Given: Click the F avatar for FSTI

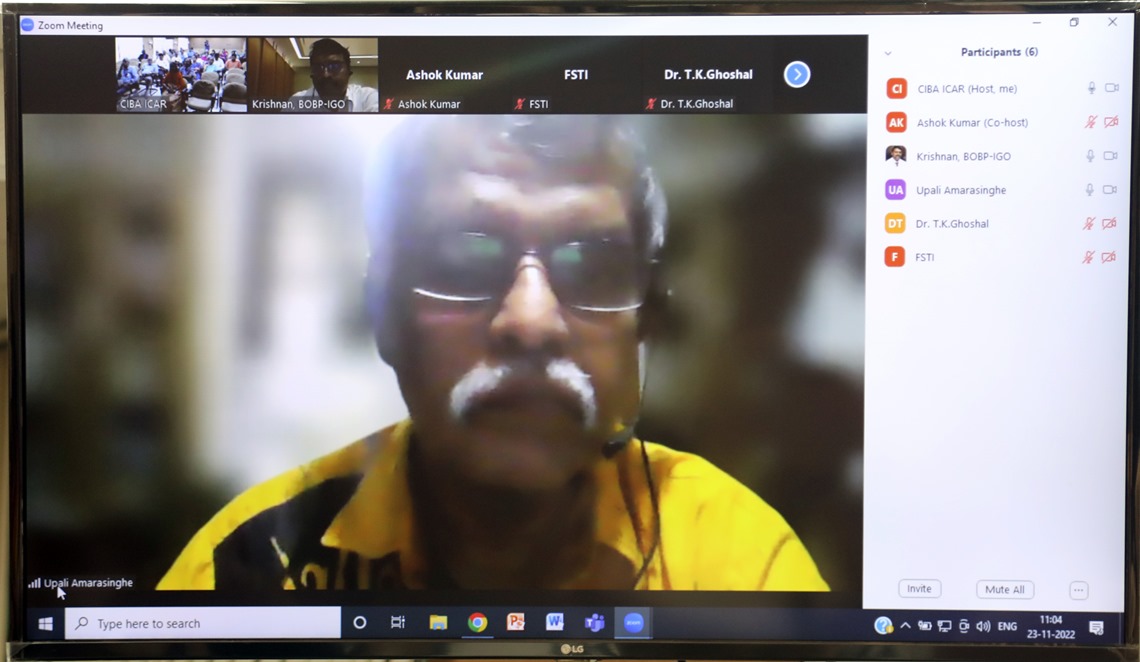Looking at the screenshot, I should (x=894, y=257).
